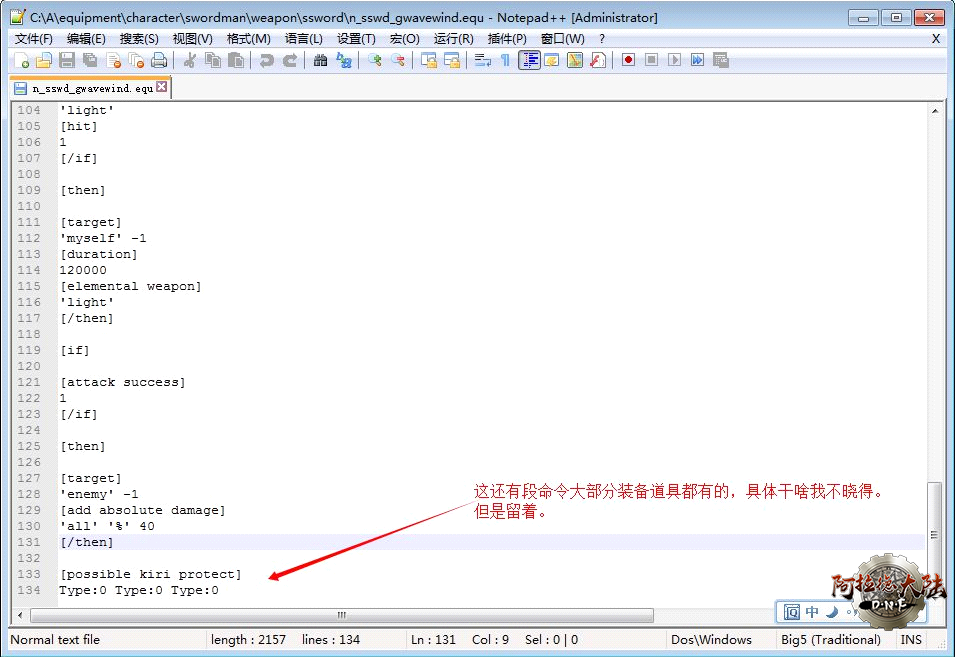Screen dimensions: 956x657
Task: Click the Save file toolbar icon
Action: 67,60
